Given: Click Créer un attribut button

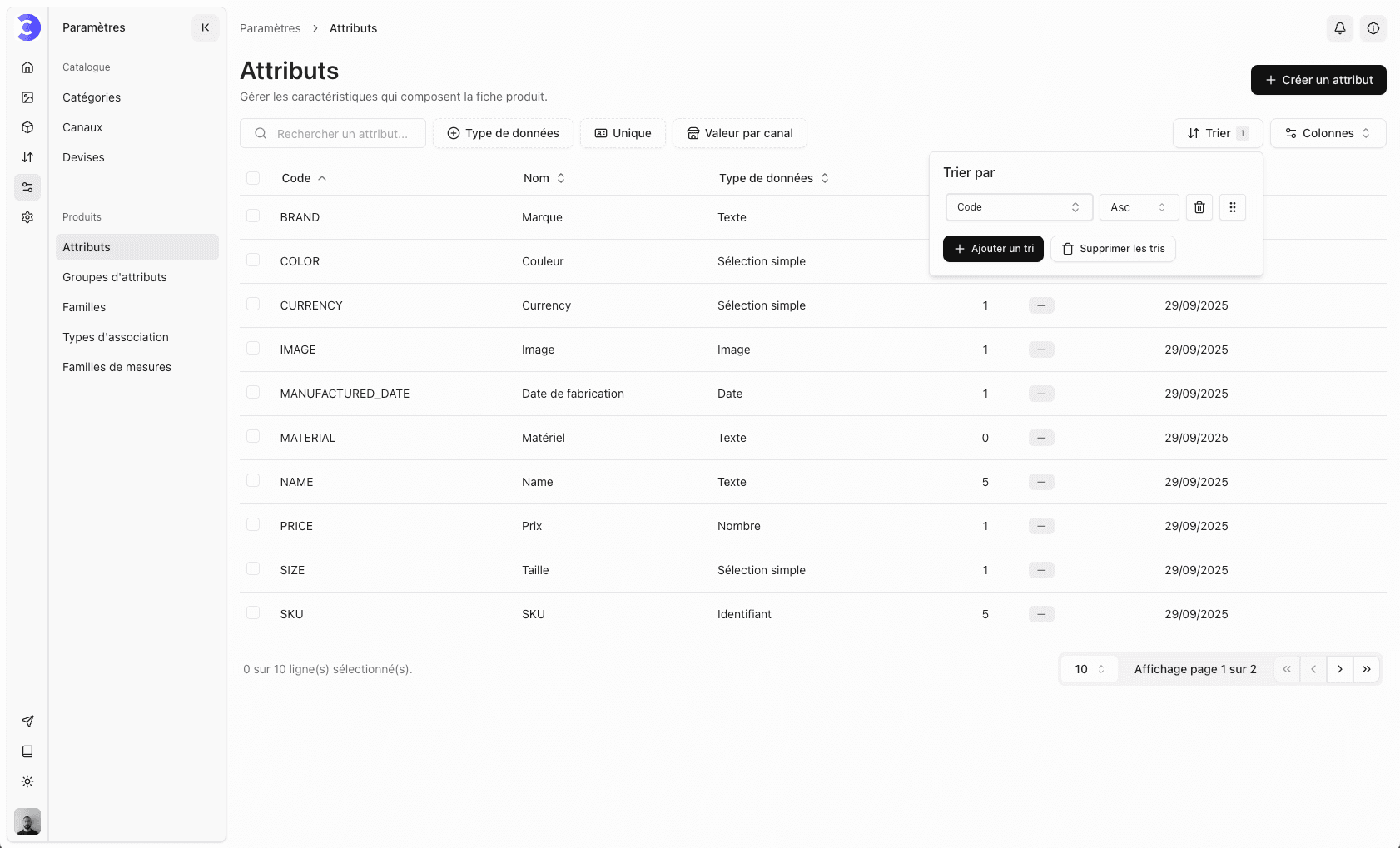Looking at the screenshot, I should [x=1318, y=80].
